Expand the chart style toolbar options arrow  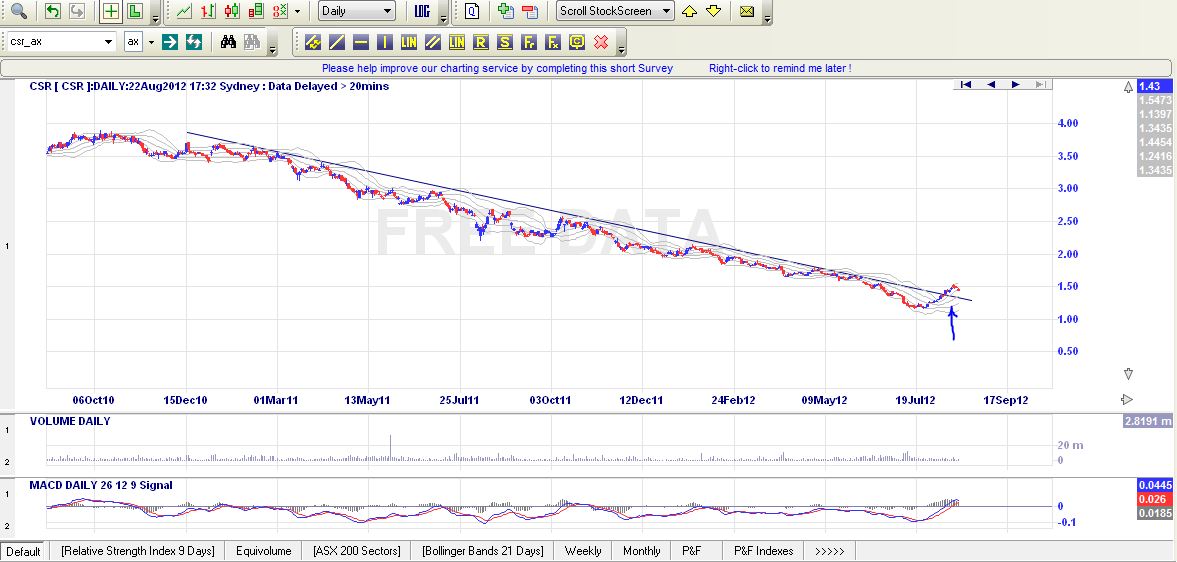coord(444,19)
